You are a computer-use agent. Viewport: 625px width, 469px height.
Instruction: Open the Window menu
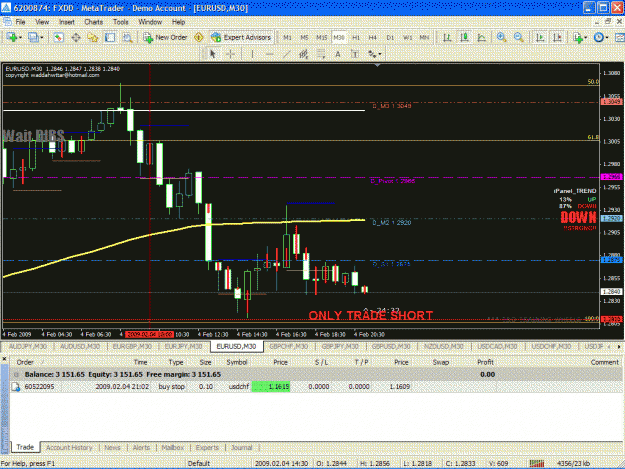[x=150, y=22]
